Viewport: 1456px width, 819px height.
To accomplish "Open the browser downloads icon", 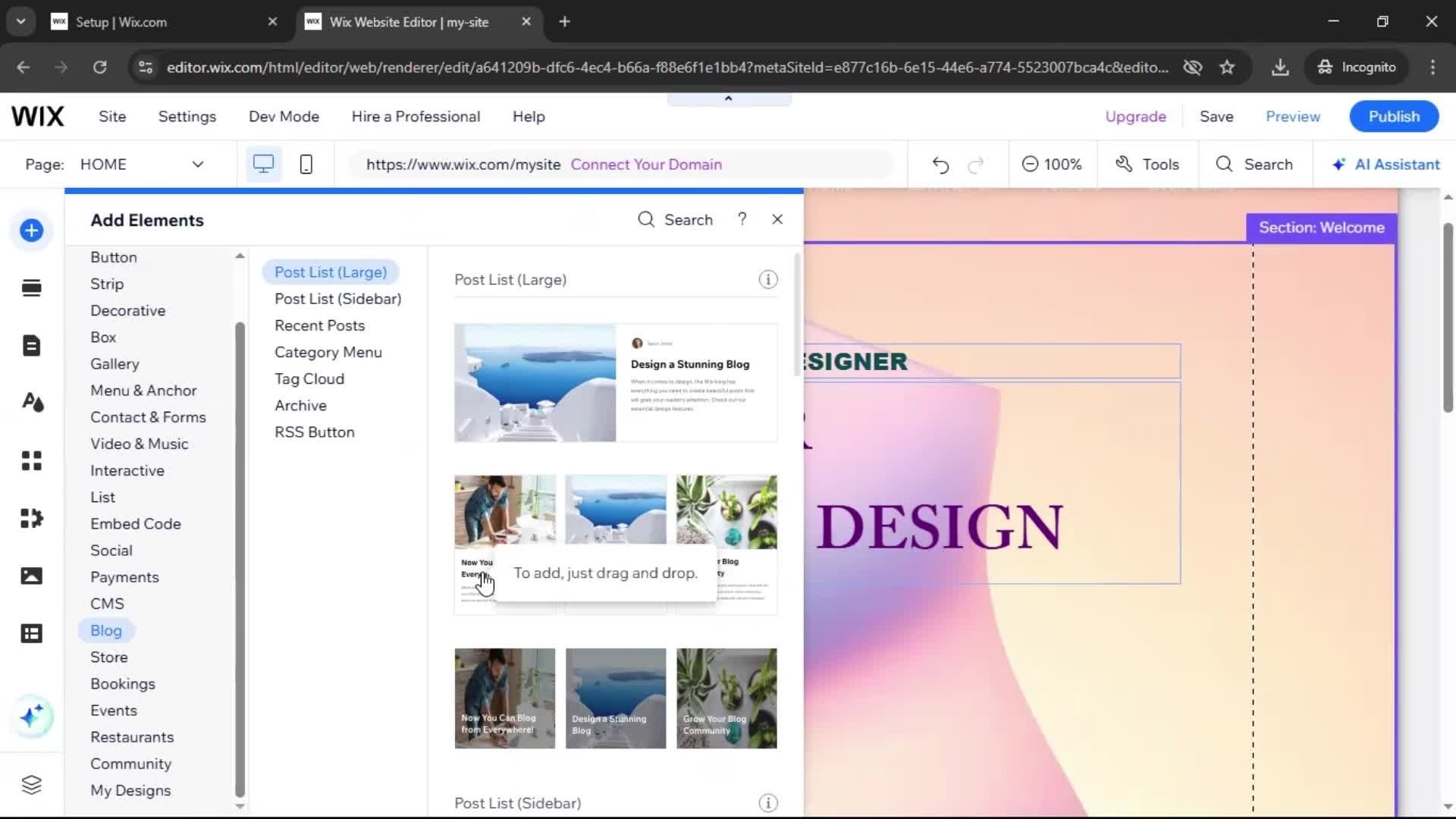I will coord(1280,67).
